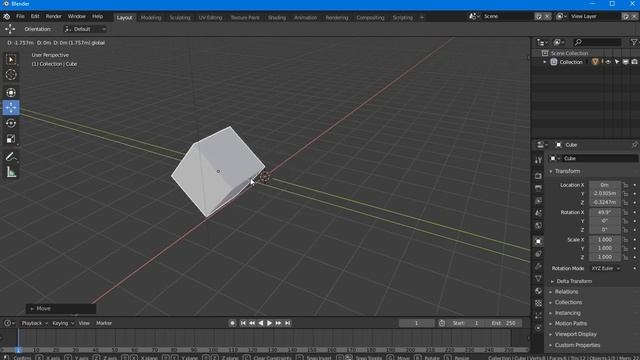Screen dimensions: 640x360
Task: Toggle timeline preview range clock icon
Action: tap(442, 323)
